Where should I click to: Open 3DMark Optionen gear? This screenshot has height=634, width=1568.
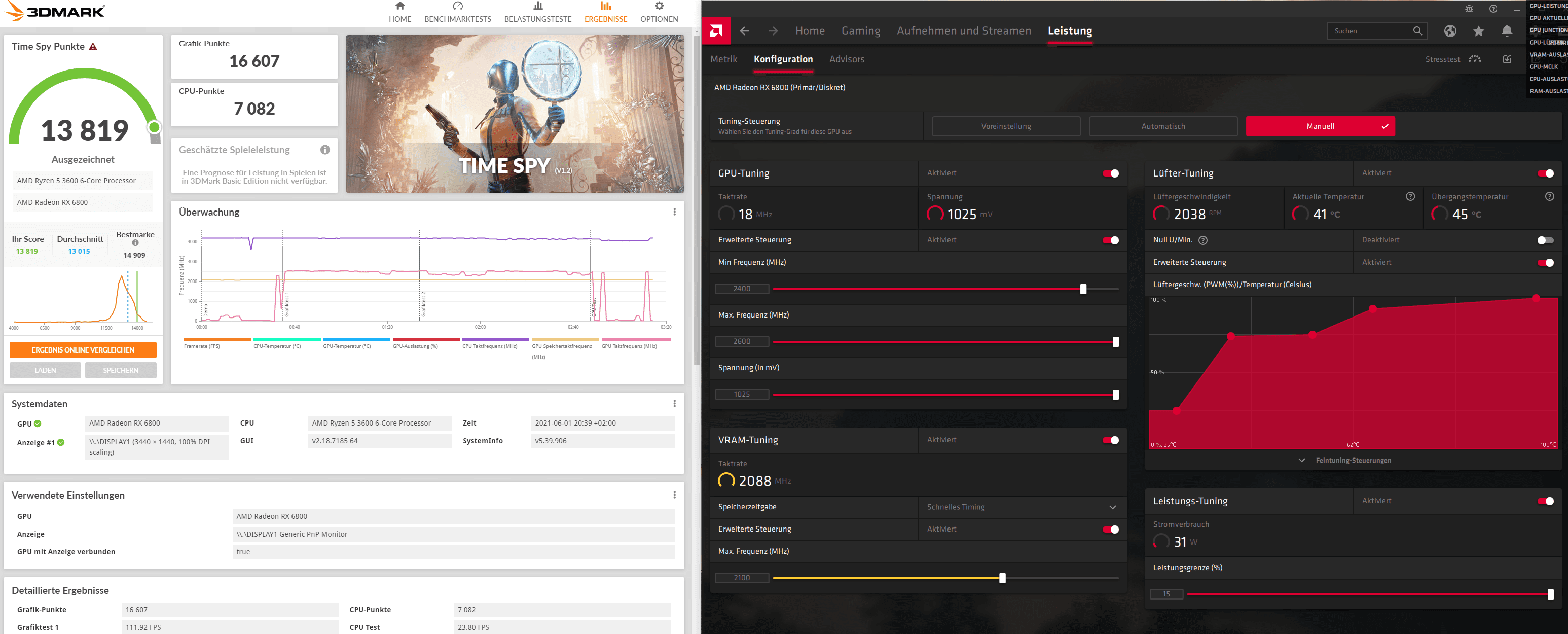pos(659,6)
